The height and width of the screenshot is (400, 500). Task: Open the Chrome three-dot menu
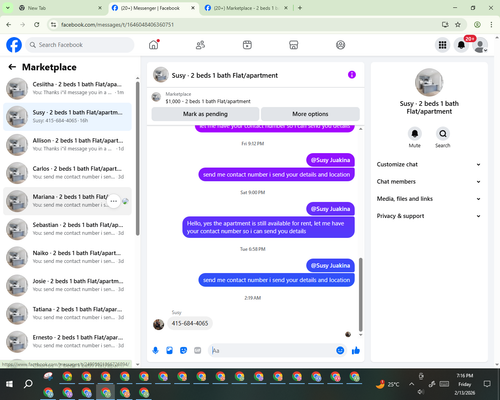491,25
